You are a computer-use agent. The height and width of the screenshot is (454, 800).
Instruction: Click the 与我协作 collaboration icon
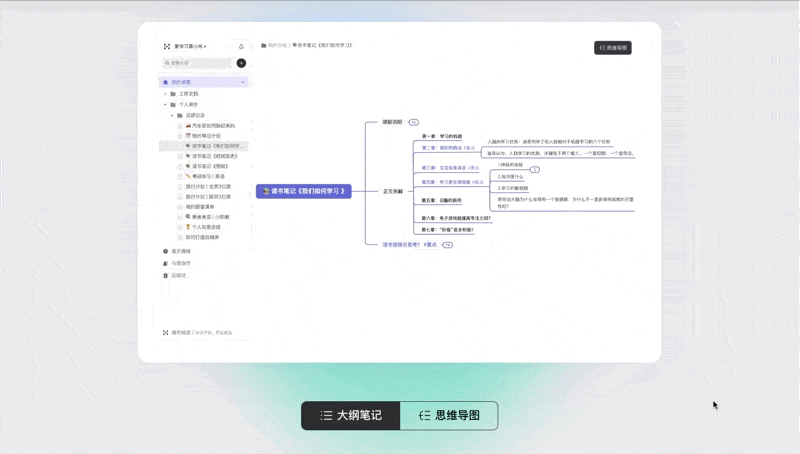pos(165,263)
